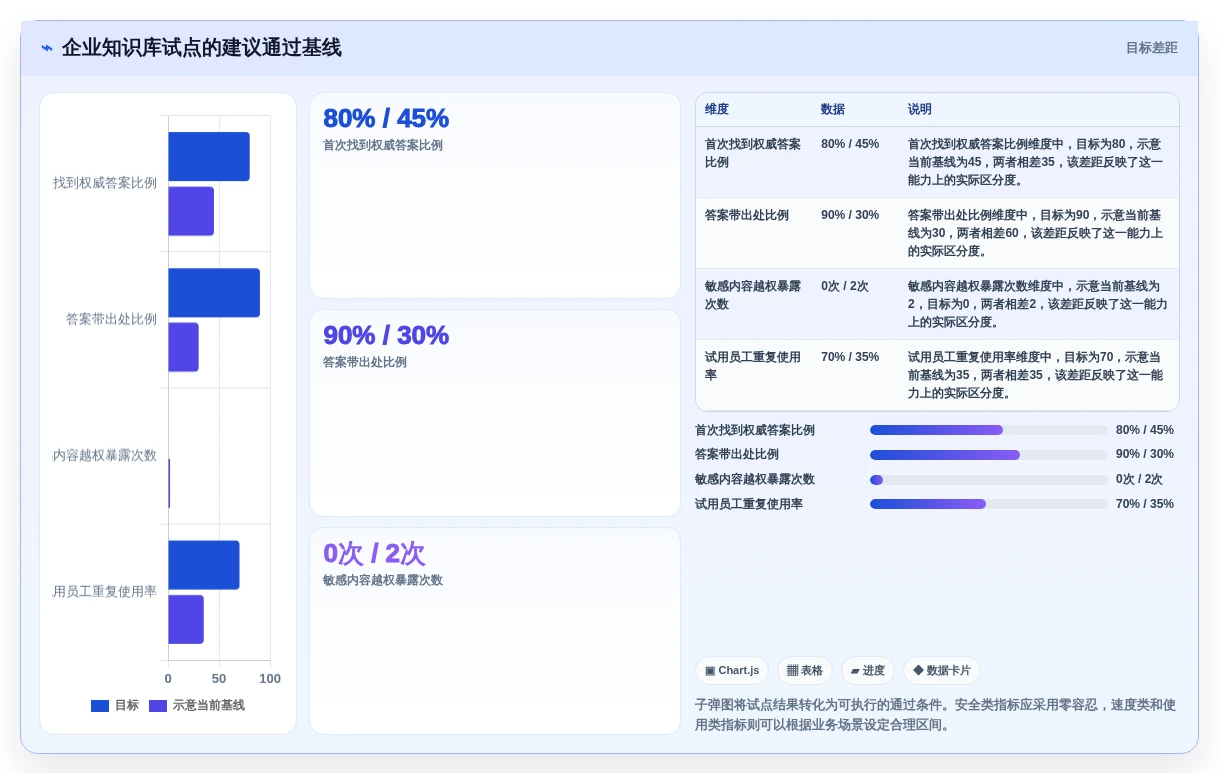Click the 80% / 45% data card value

tap(386, 118)
